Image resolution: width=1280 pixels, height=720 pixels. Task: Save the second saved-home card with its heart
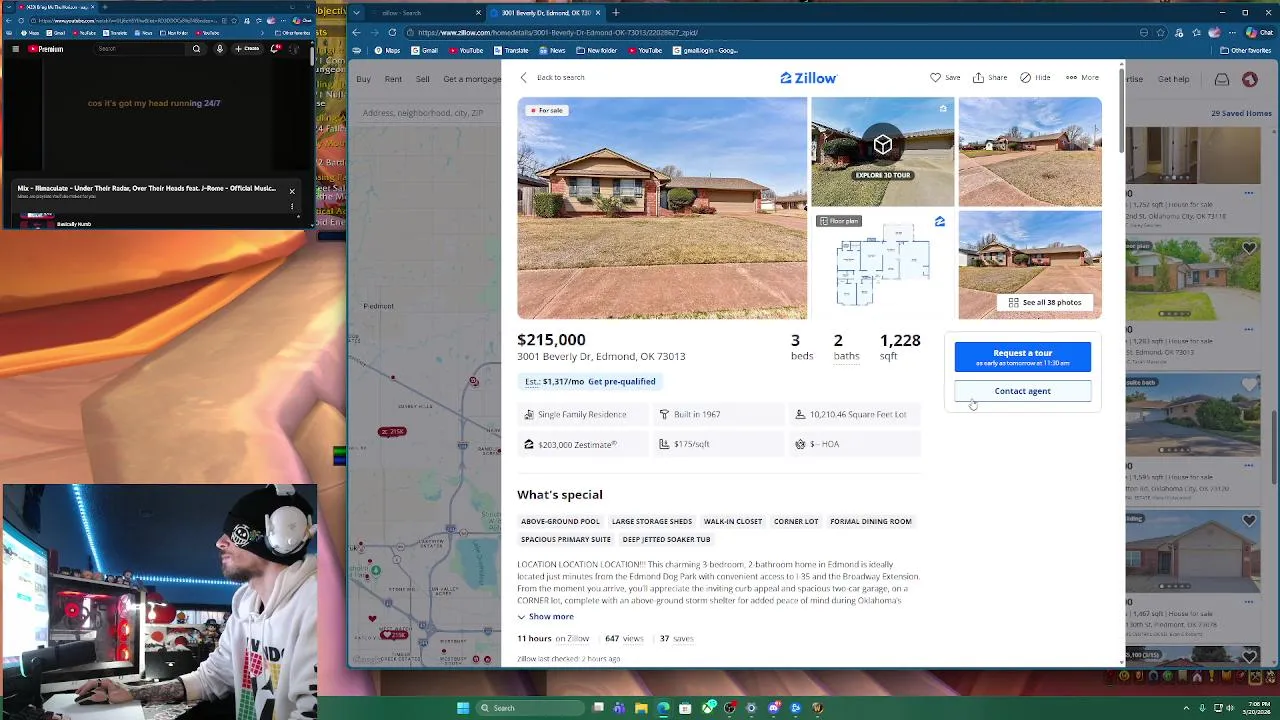point(1249,248)
